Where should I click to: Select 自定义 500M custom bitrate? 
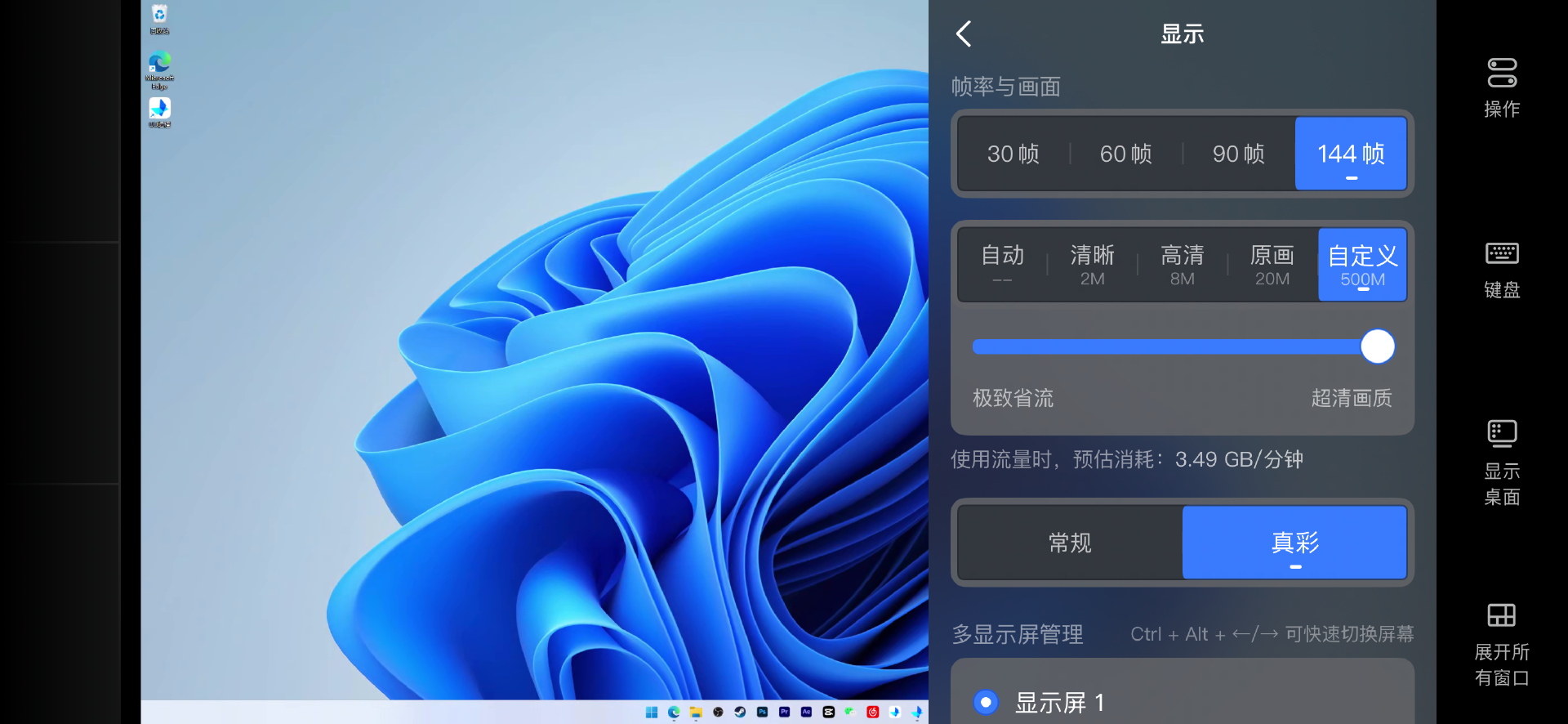click(x=1362, y=265)
